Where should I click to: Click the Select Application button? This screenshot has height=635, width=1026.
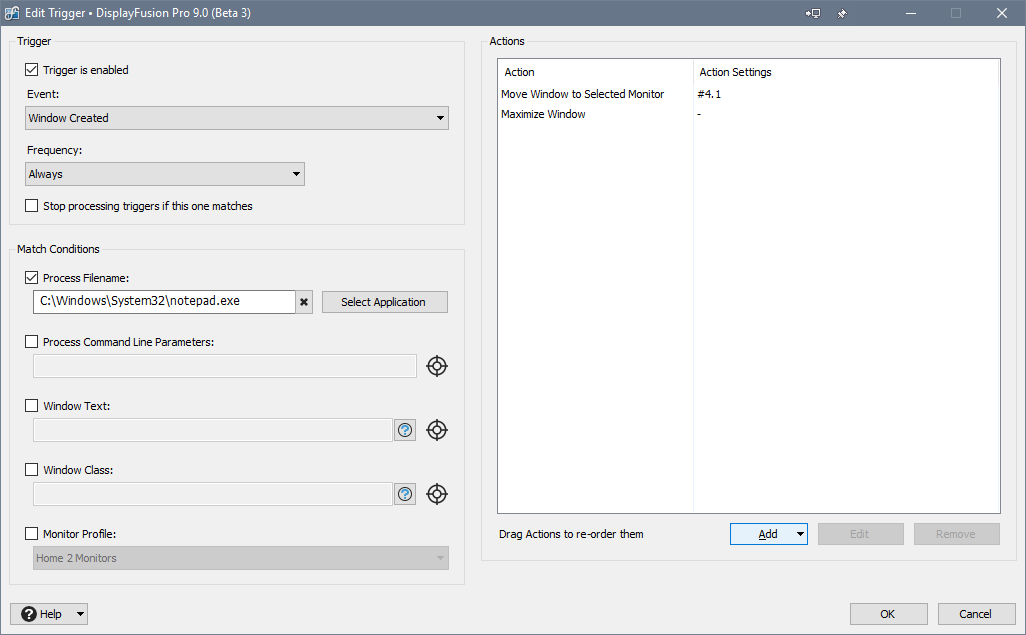[384, 302]
